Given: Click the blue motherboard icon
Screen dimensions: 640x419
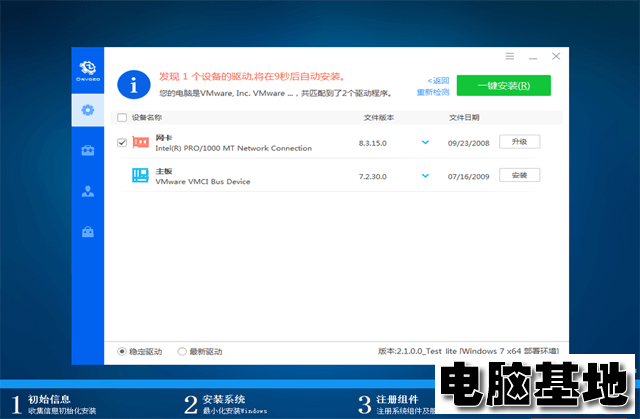Looking at the screenshot, I should pyautogui.click(x=140, y=175).
